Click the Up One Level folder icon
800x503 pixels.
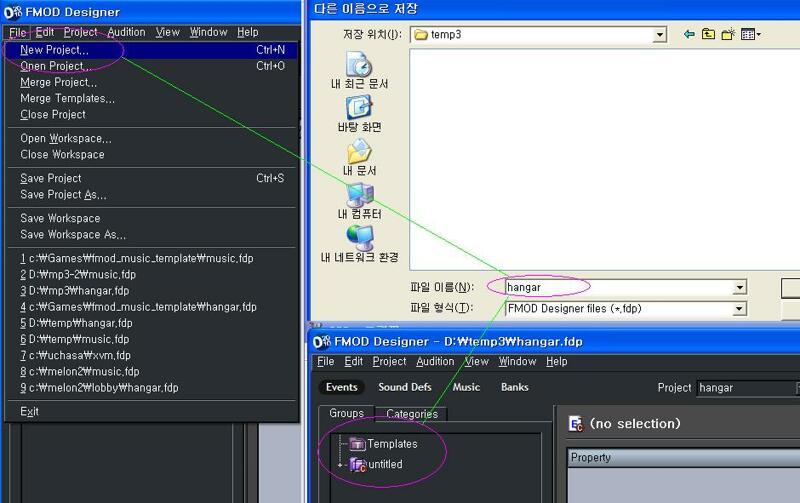(x=708, y=34)
